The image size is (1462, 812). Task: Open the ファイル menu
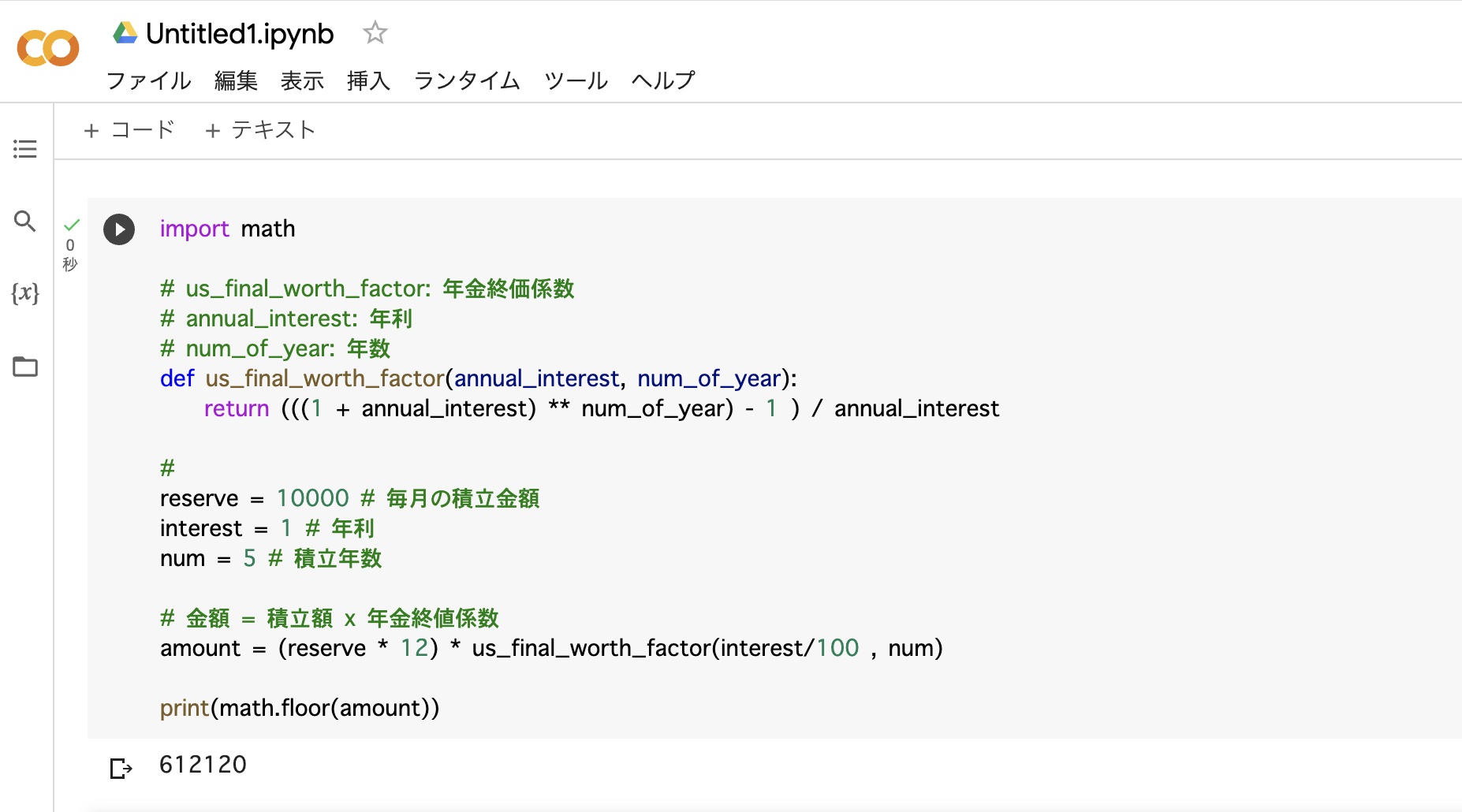pos(147,80)
